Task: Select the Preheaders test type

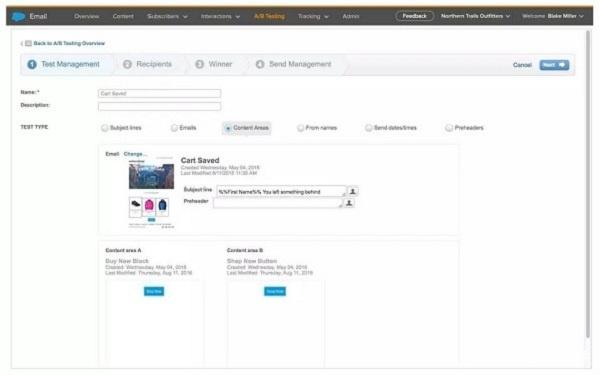Action: (x=449, y=128)
